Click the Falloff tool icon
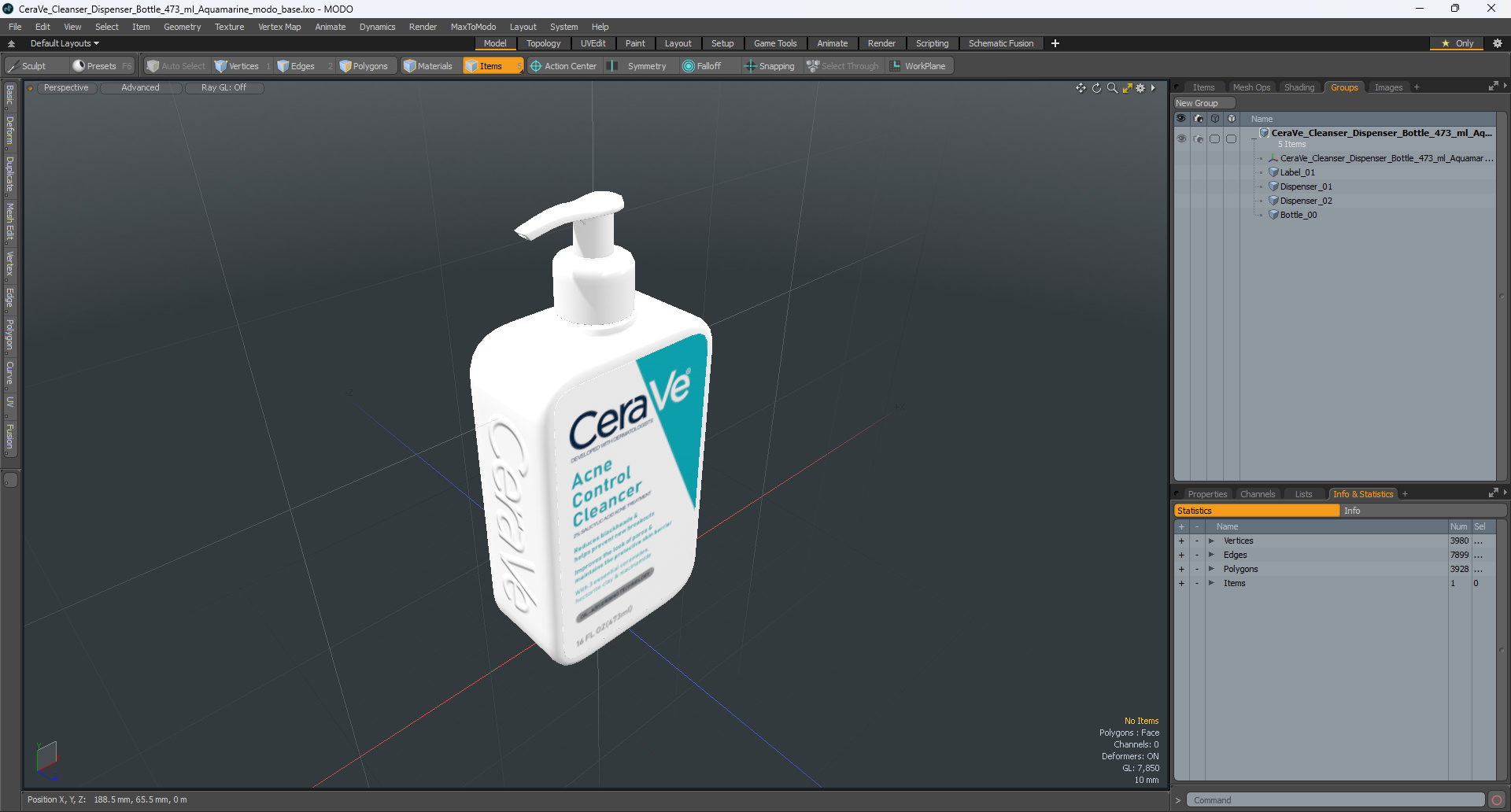Screen dimensions: 1511x812 tap(689, 66)
